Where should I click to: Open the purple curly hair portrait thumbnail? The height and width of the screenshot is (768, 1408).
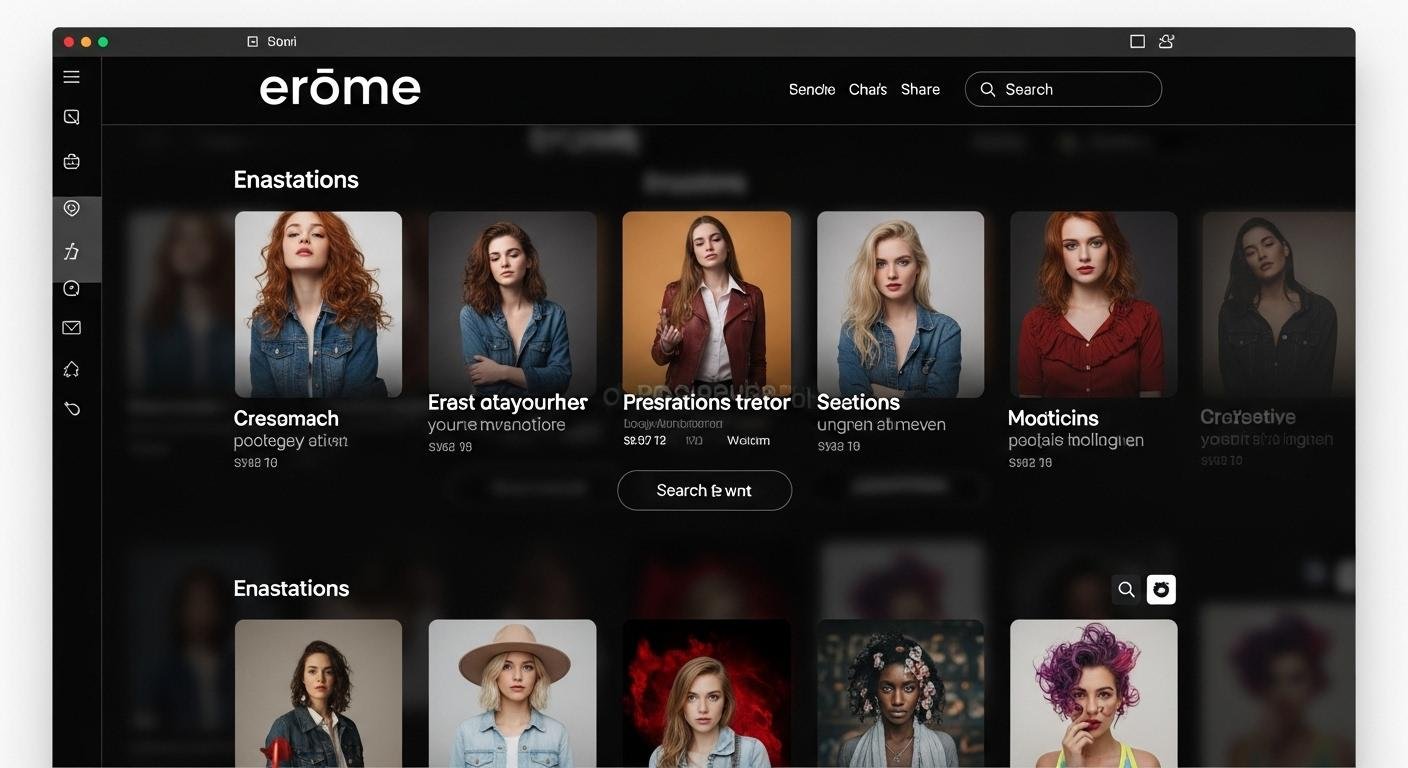(x=1093, y=692)
